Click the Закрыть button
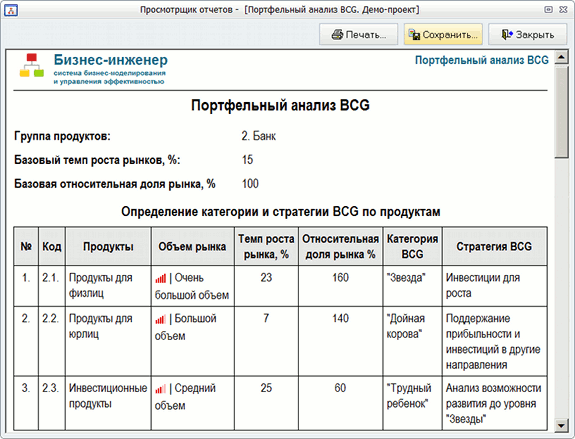The image size is (575, 439). coord(527,34)
